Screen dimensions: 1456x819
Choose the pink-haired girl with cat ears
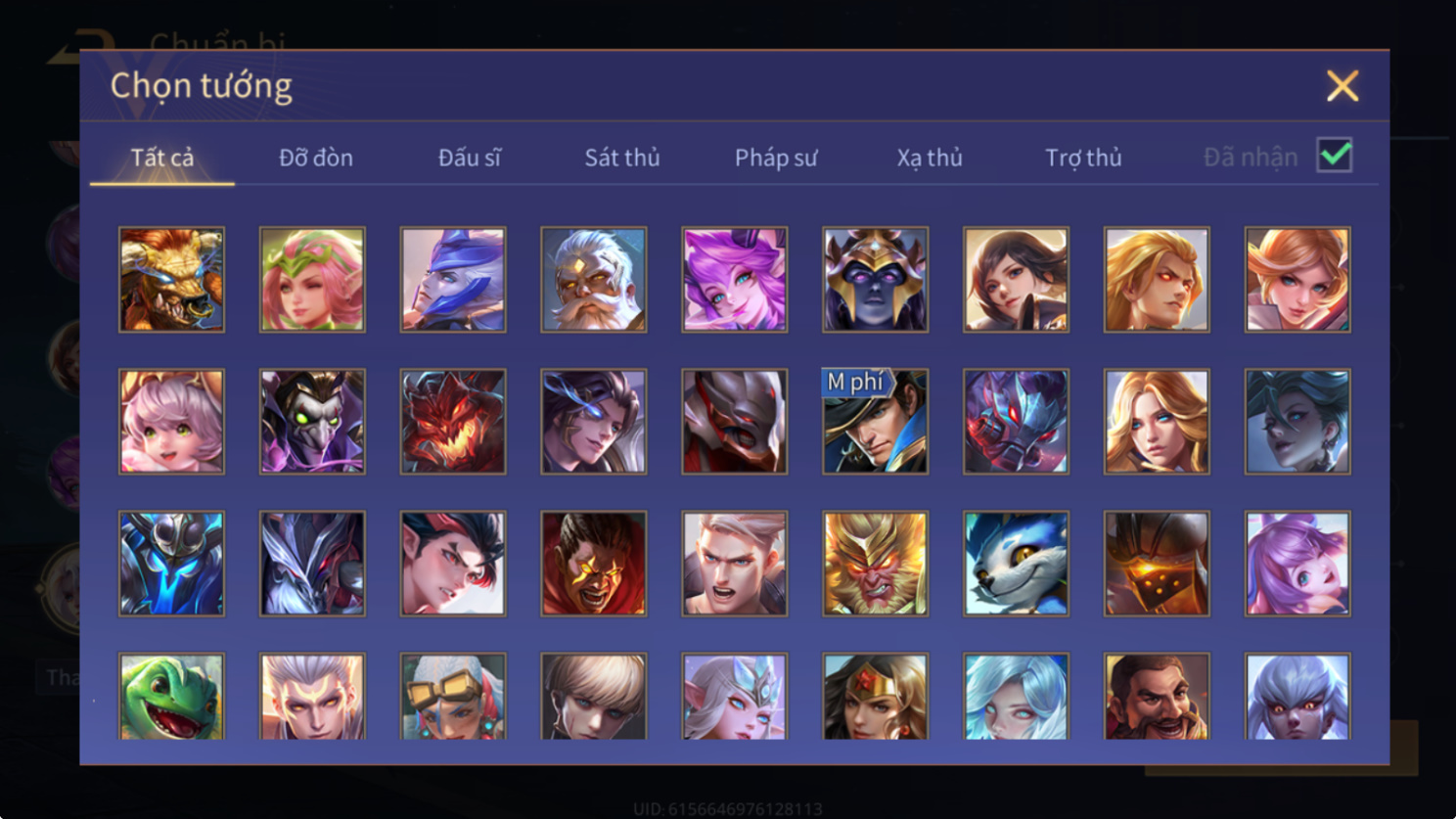[x=171, y=422]
